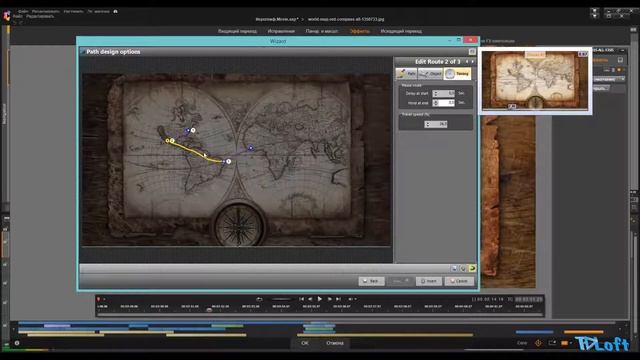
Task: Click the green arrow icon above Cancel
Action: (472, 268)
